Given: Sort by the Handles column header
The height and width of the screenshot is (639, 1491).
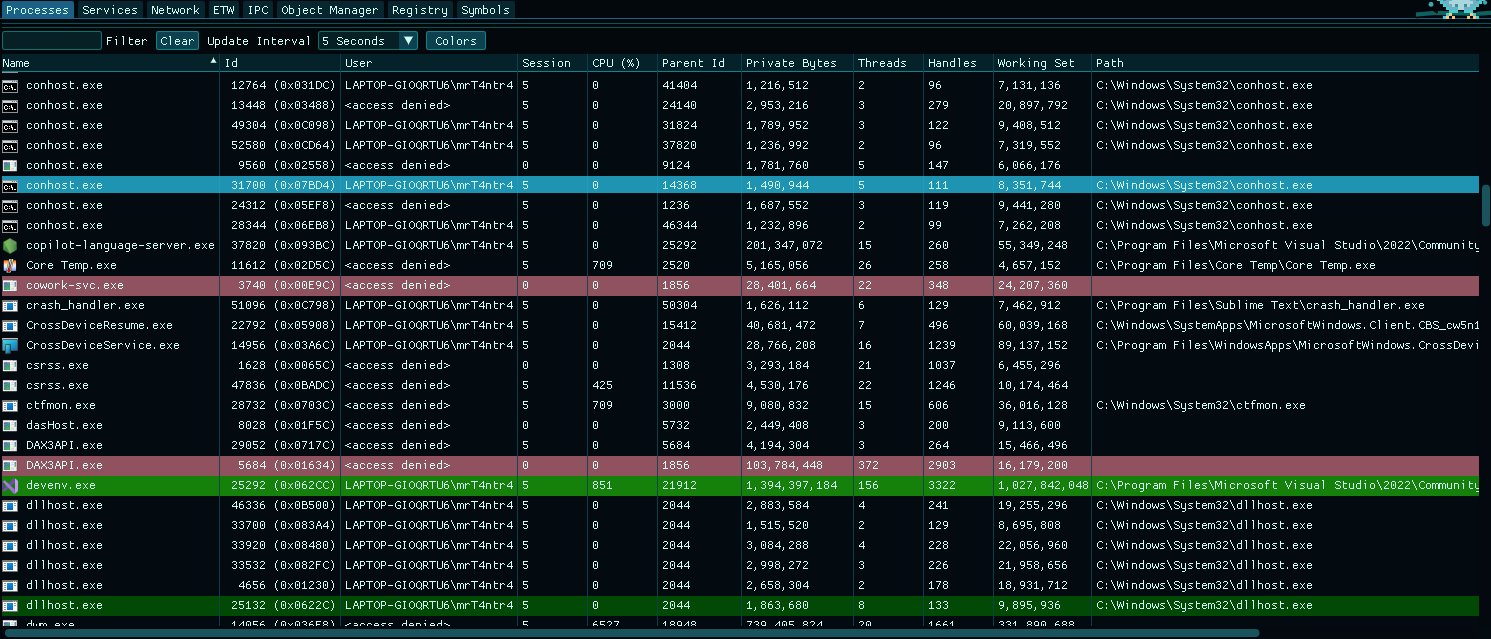Looking at the screenshot, I should coord(958,63).
